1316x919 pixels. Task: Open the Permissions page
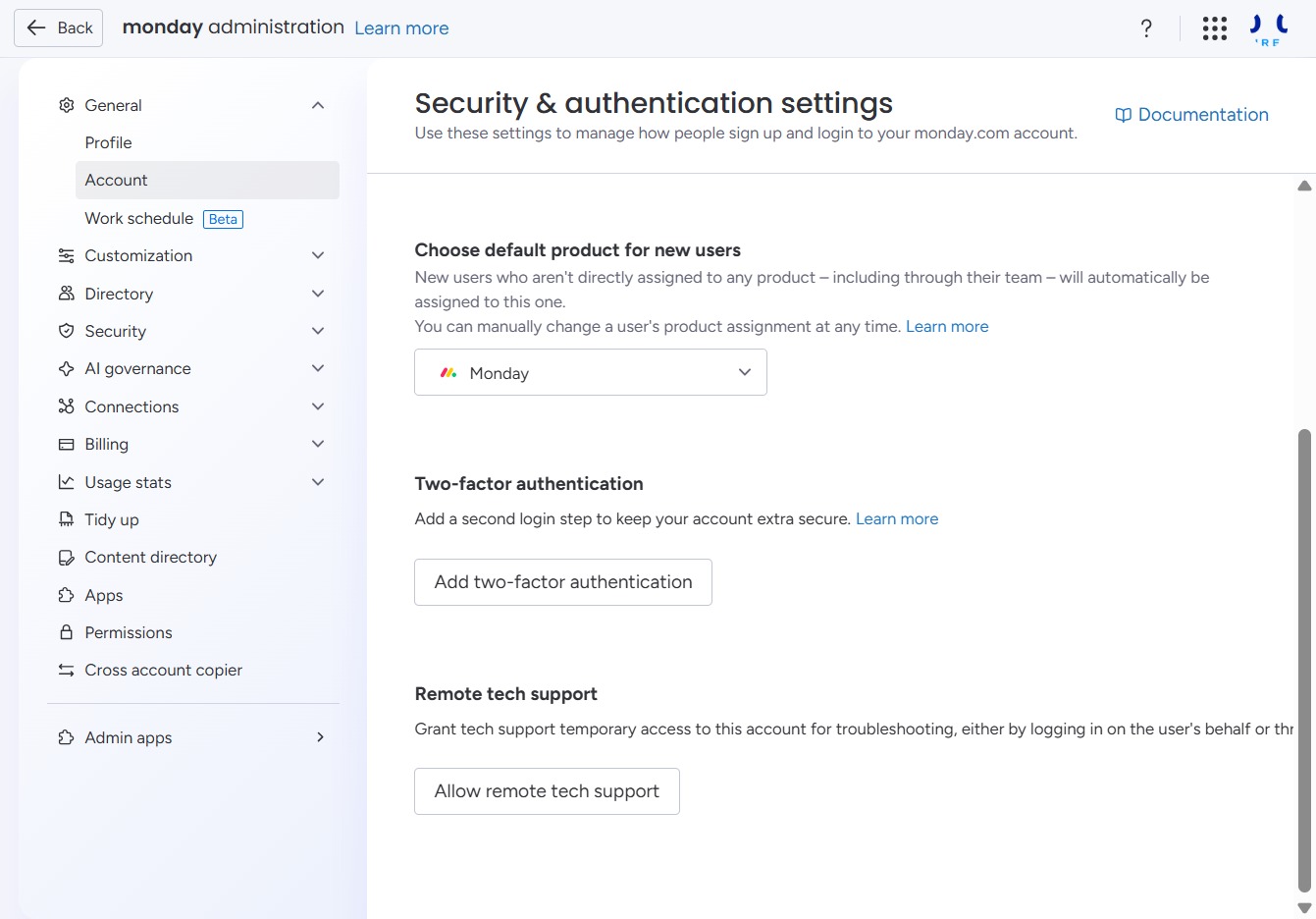click(x=129, y=632)
